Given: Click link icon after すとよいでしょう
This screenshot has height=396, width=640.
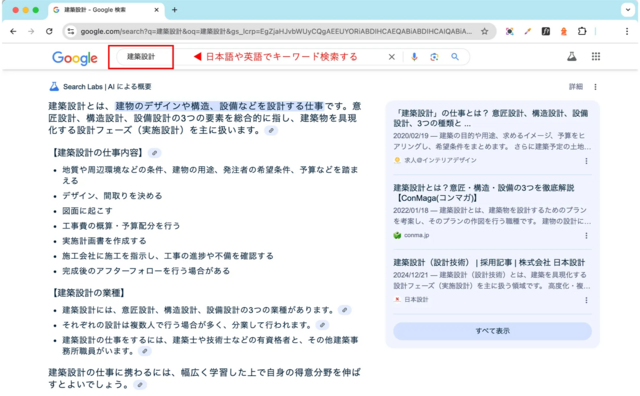Looking at the screenshot, I should click(x=140, y=385).
